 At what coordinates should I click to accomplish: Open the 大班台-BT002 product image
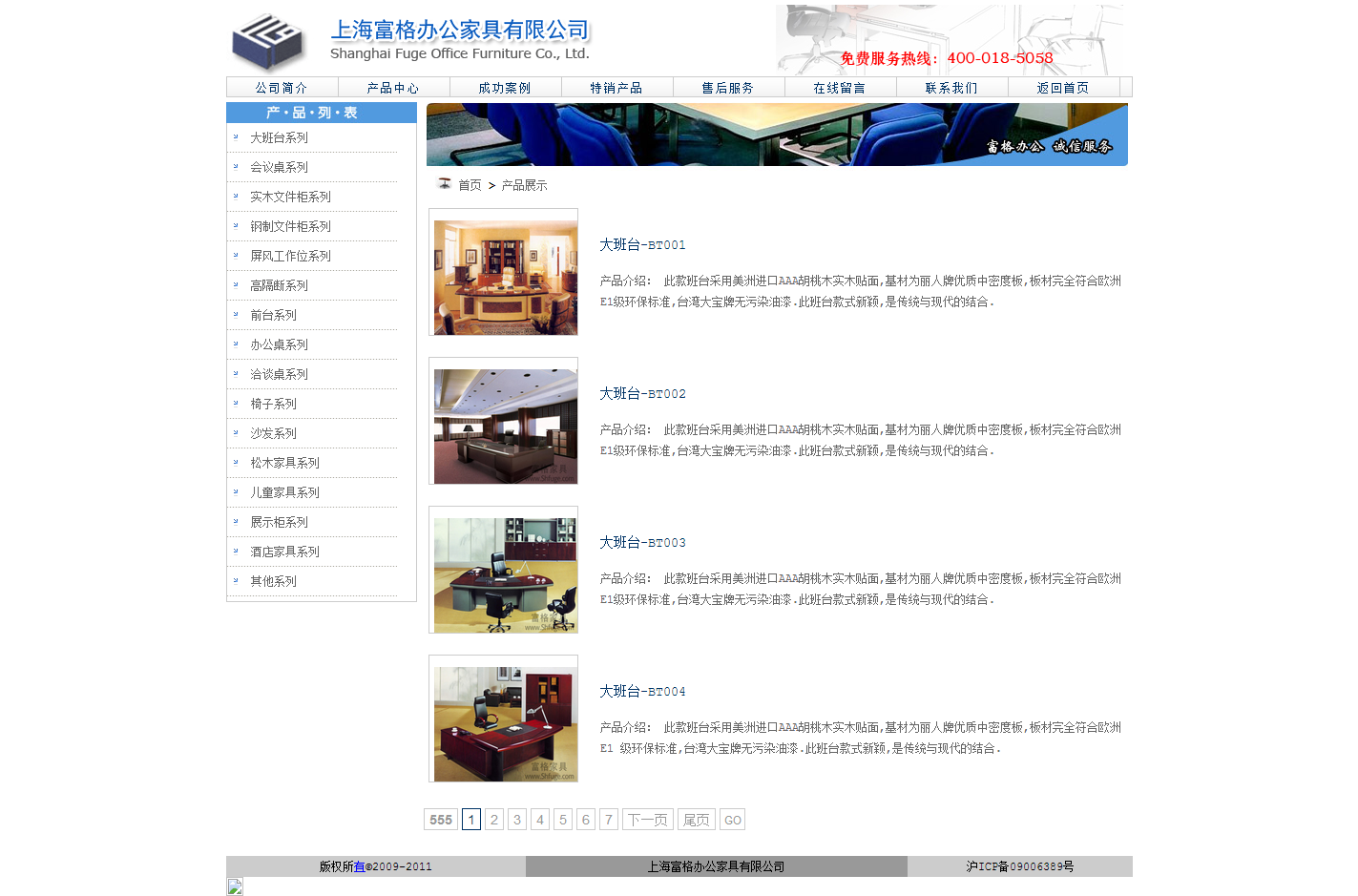[505, 426]
